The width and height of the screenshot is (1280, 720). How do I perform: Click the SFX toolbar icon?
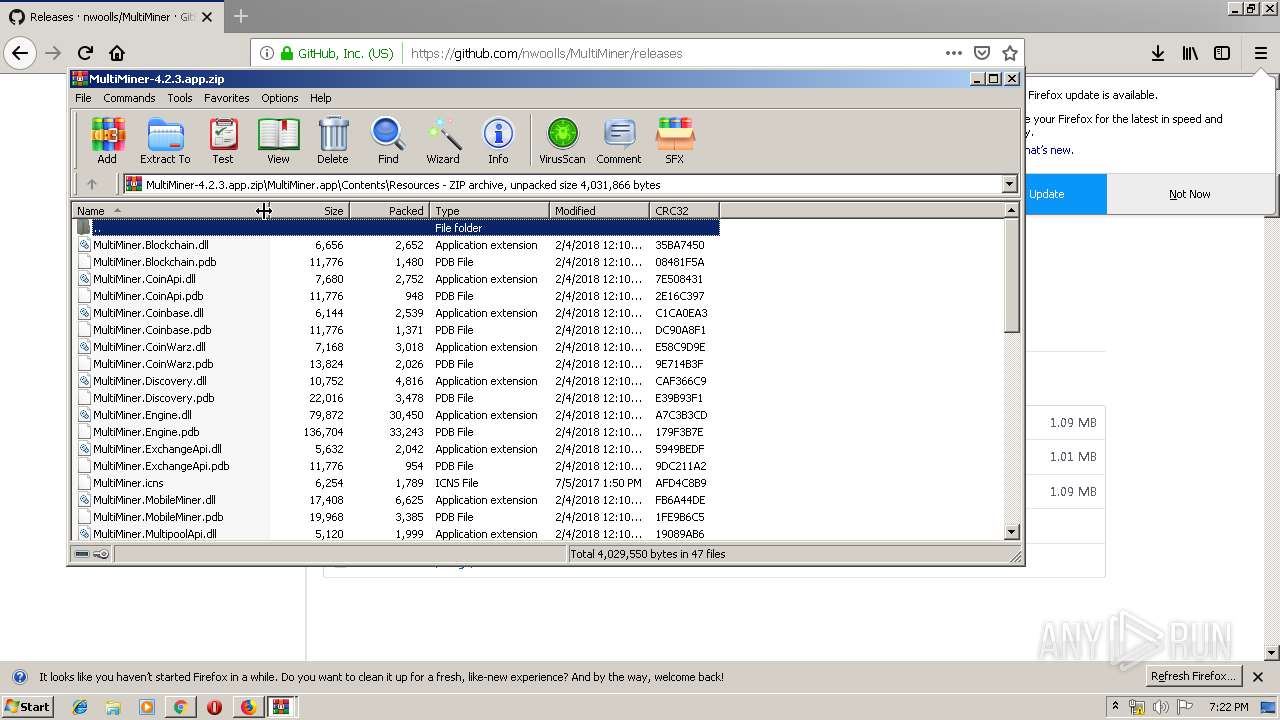675,140
